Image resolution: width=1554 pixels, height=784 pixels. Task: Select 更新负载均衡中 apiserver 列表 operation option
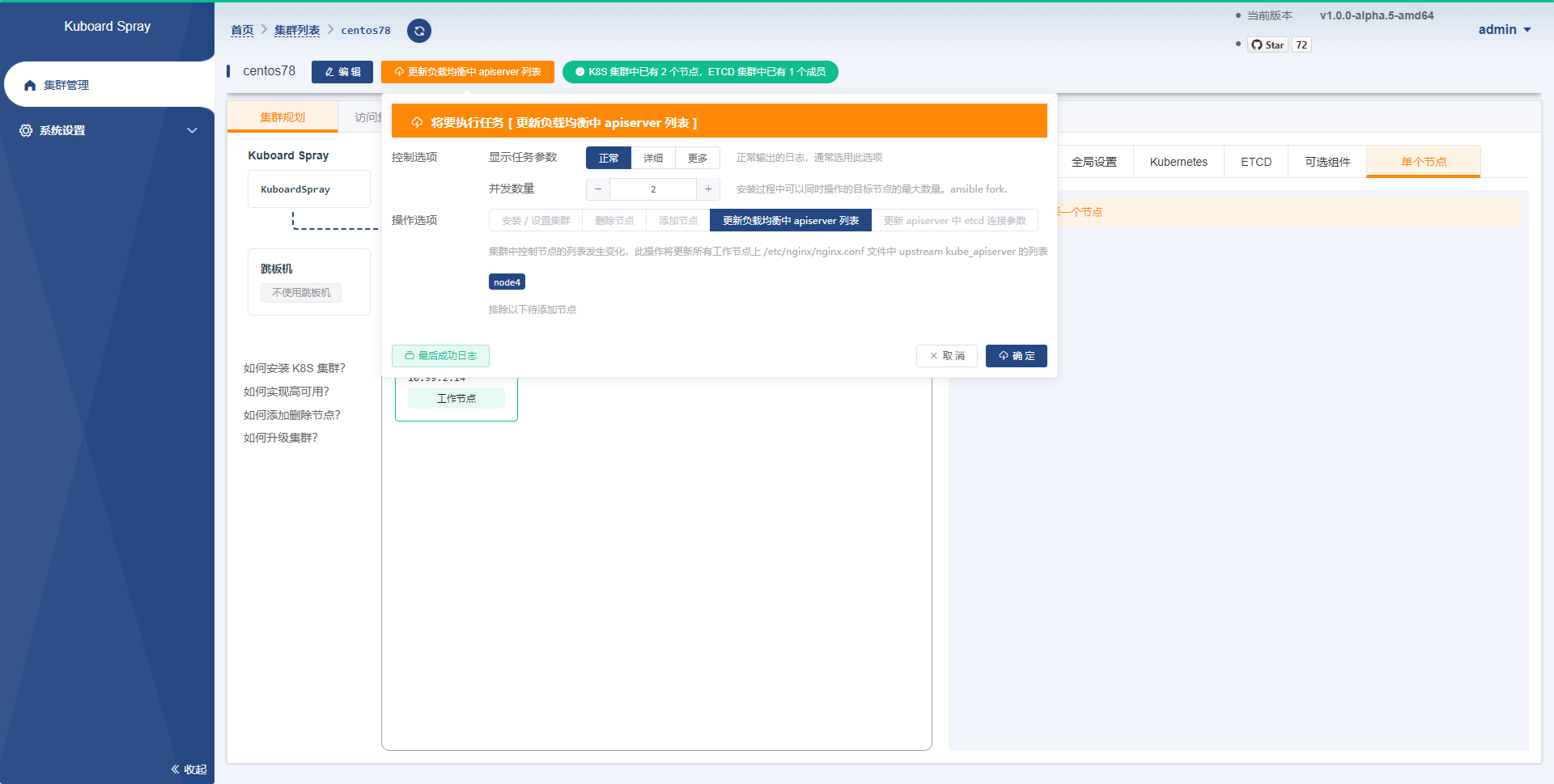[791, 221]
